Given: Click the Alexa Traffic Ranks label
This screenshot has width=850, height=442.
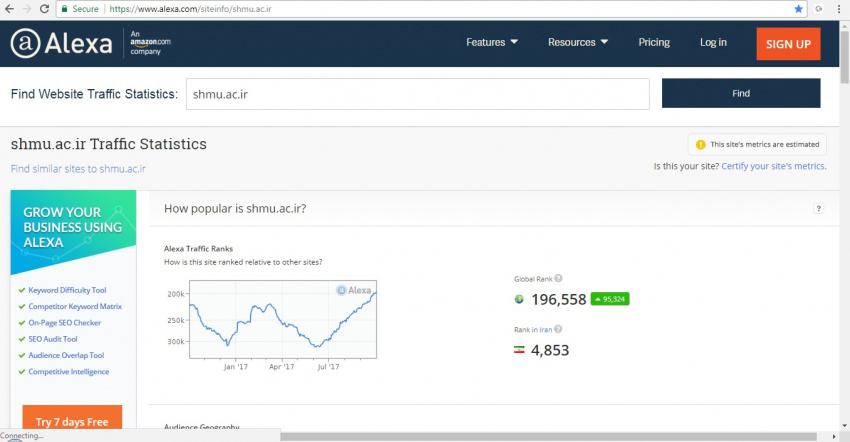Looking at the screenshot, I should (x=198, y=248).
